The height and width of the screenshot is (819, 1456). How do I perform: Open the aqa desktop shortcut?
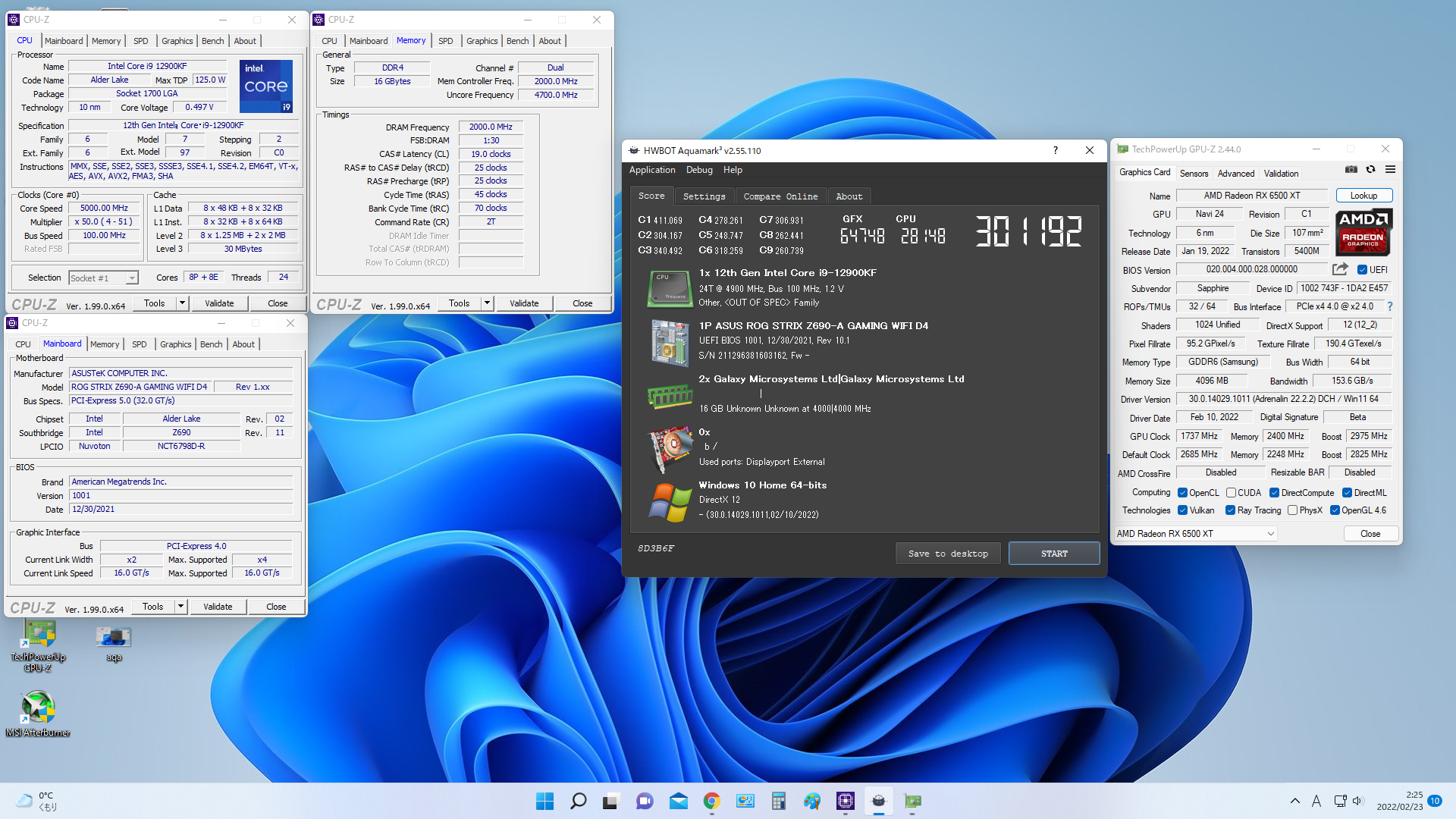(x=114, y=643)
